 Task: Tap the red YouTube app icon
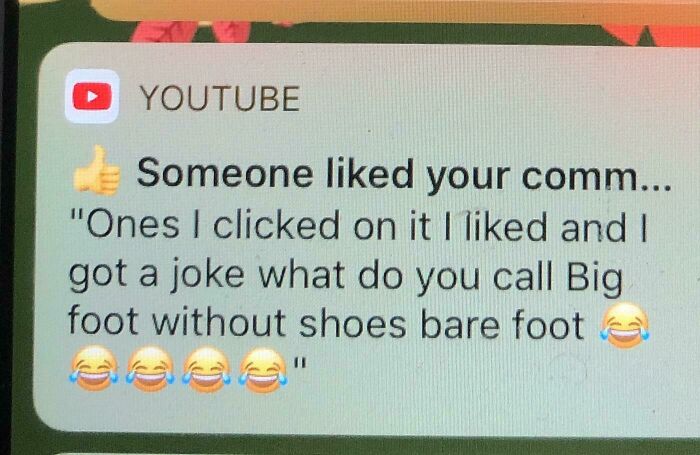coord(92,96)
